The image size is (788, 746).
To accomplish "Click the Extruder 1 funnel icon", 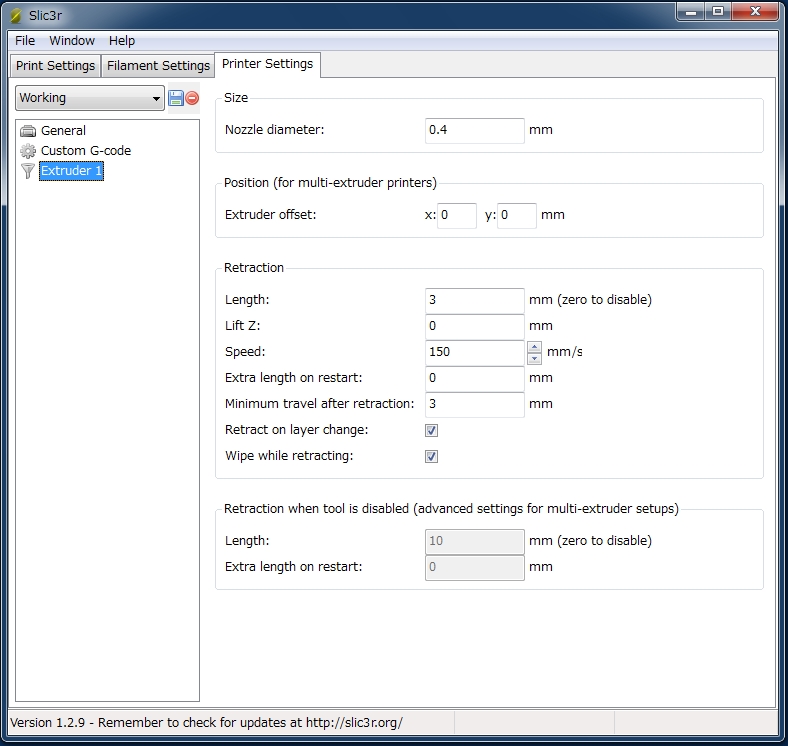I will click(x=28, y=171).
